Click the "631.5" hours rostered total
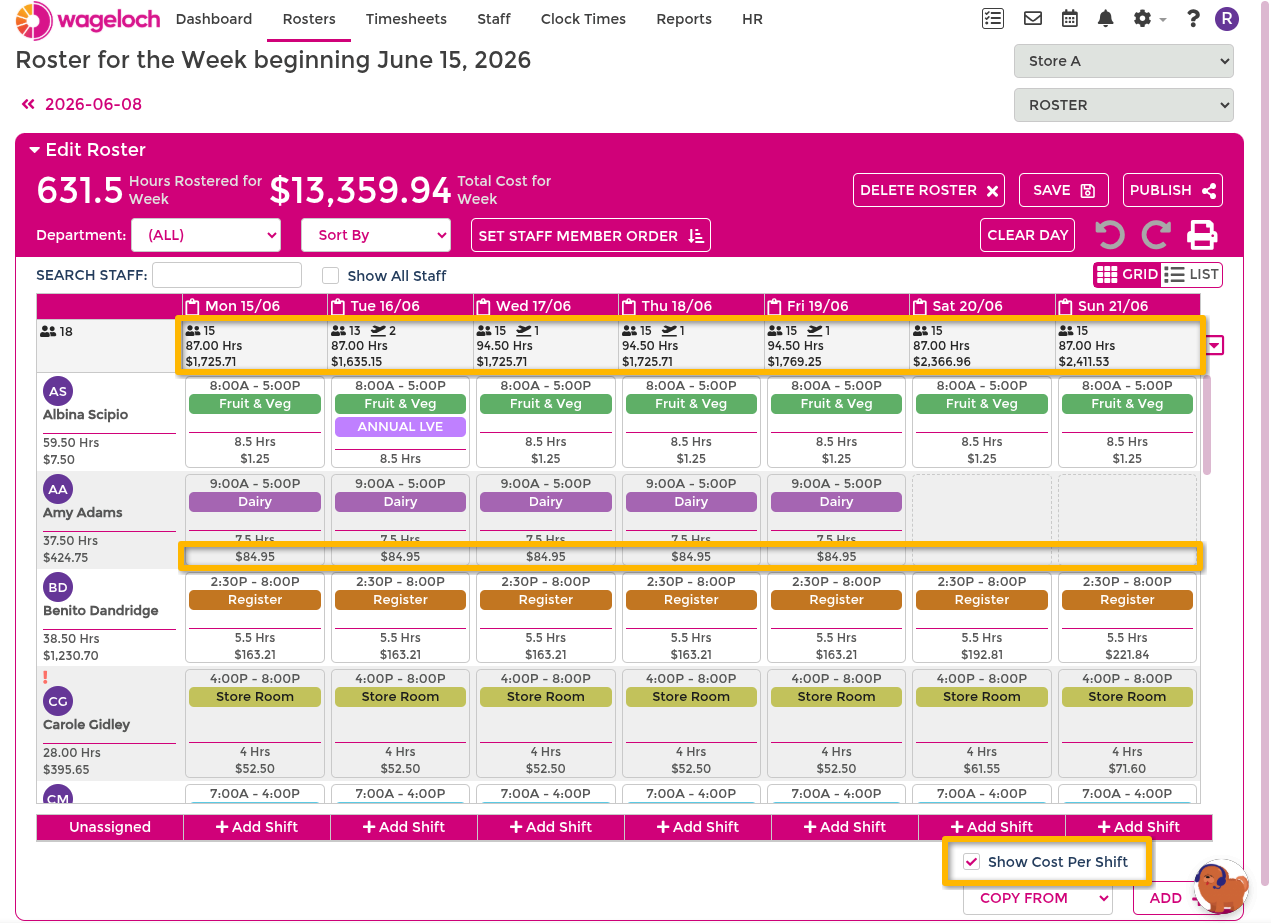The image size is (1271, 923). point(80,190)
